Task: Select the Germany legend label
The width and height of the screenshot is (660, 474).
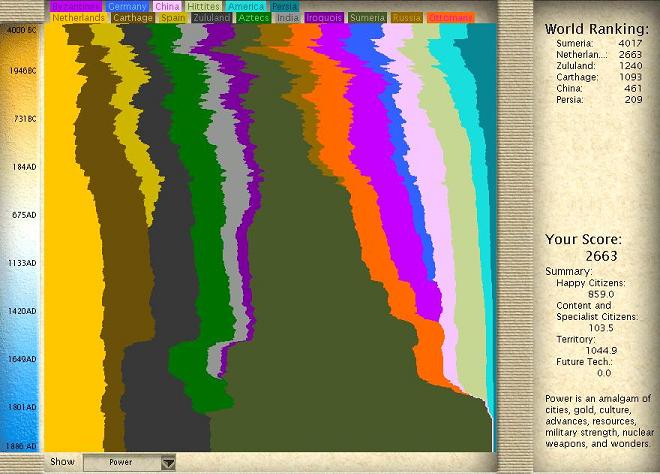Action: (x=127, y=6)
